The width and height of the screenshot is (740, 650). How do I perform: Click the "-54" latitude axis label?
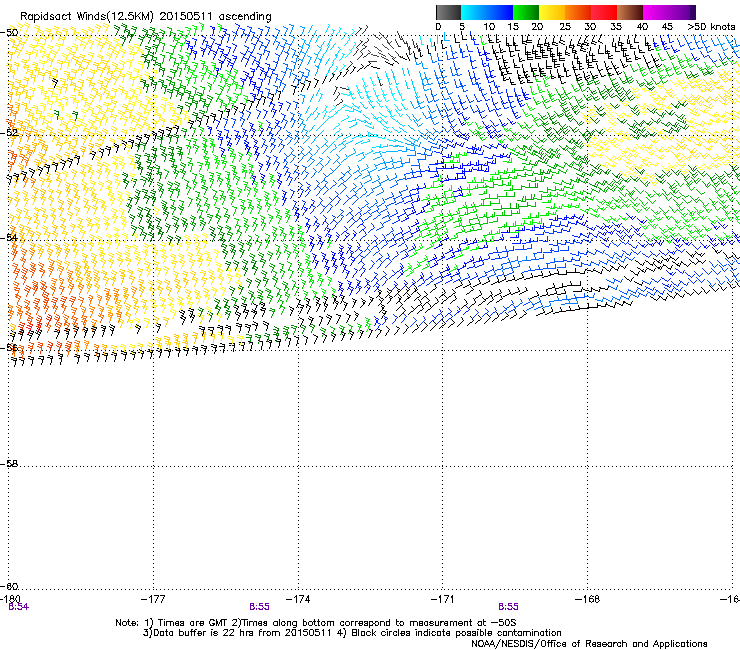click(x=9, y=237)
